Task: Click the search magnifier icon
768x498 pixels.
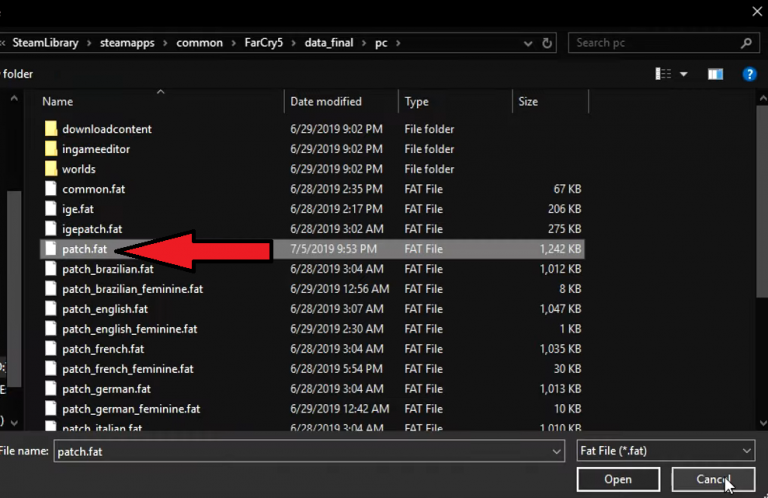Action: point(746,43)
